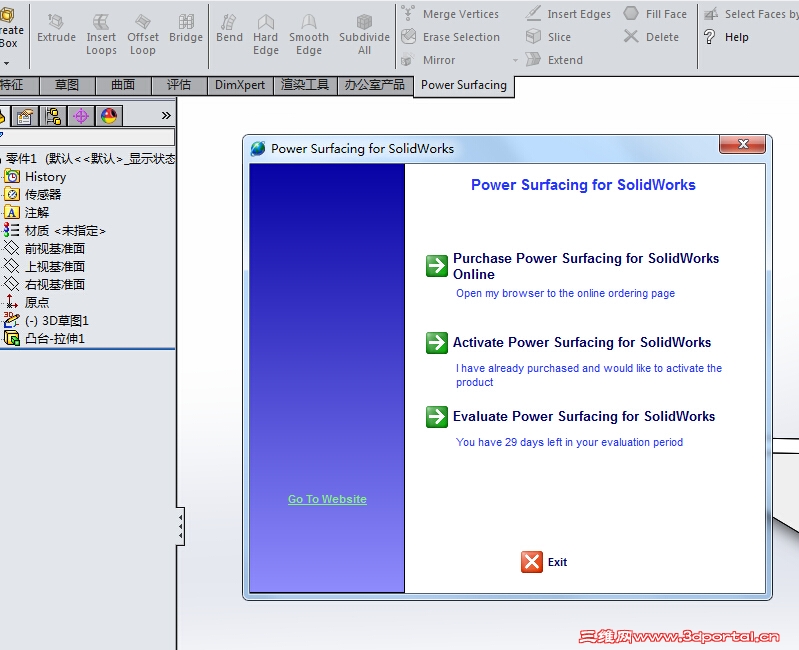Select Merge Vertices command
This screenshot has width=799, height=650.
click(x=450, y=14)
